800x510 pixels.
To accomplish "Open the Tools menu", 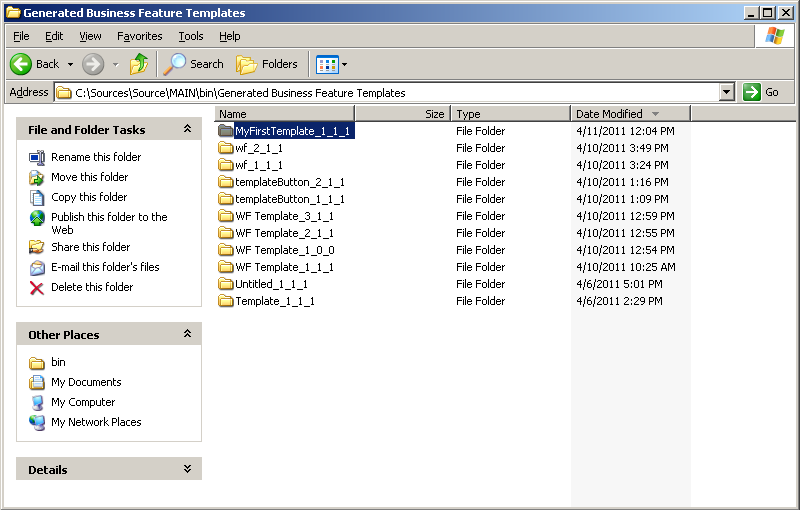I will click(x=191, y=36).
